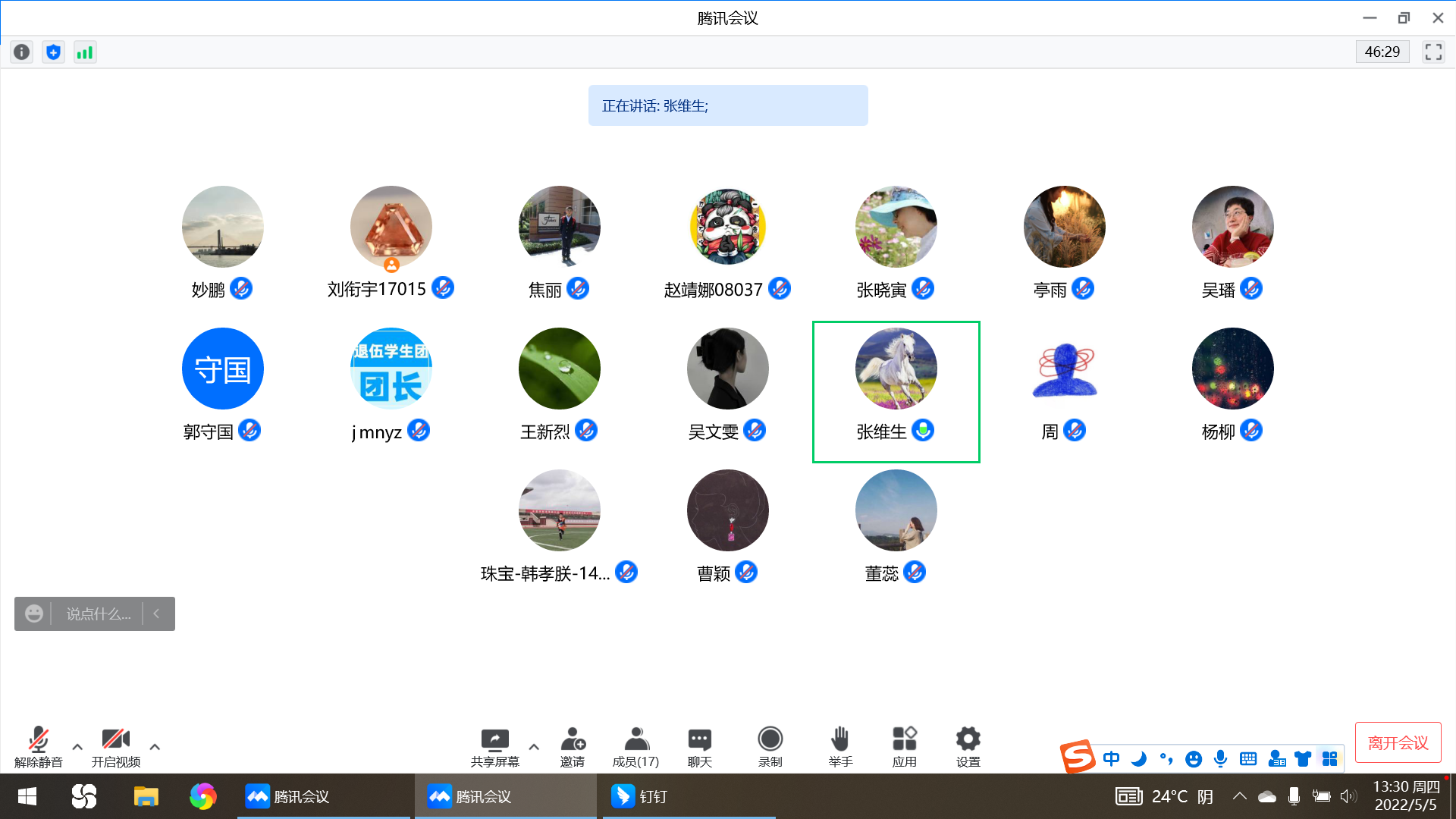Start recording with 录制 icon
Image resolution: width=1456 pixels, height=819 pixels.
(x=770, y=746)
